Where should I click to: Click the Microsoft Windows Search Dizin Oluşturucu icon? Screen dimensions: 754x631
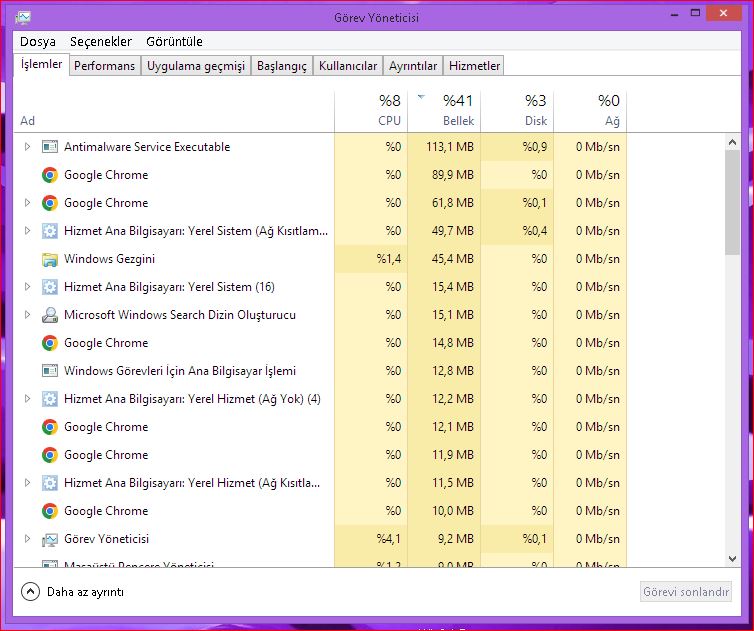pos(50,315)
